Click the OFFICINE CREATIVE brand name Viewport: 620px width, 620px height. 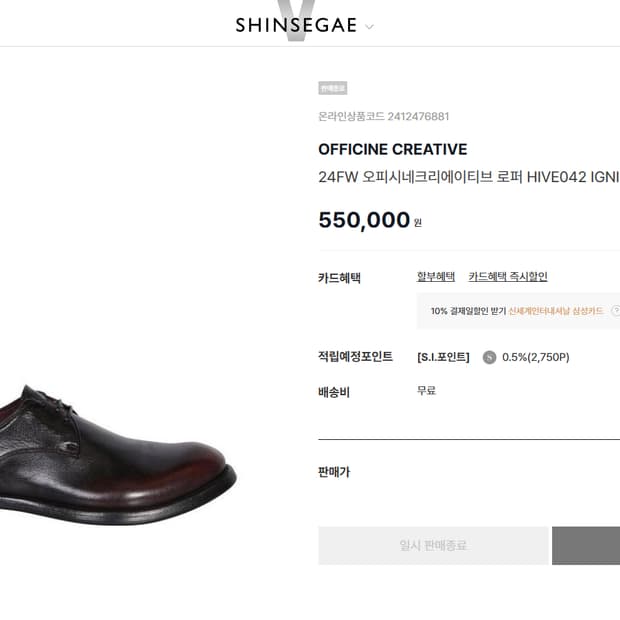pos(392,149)
